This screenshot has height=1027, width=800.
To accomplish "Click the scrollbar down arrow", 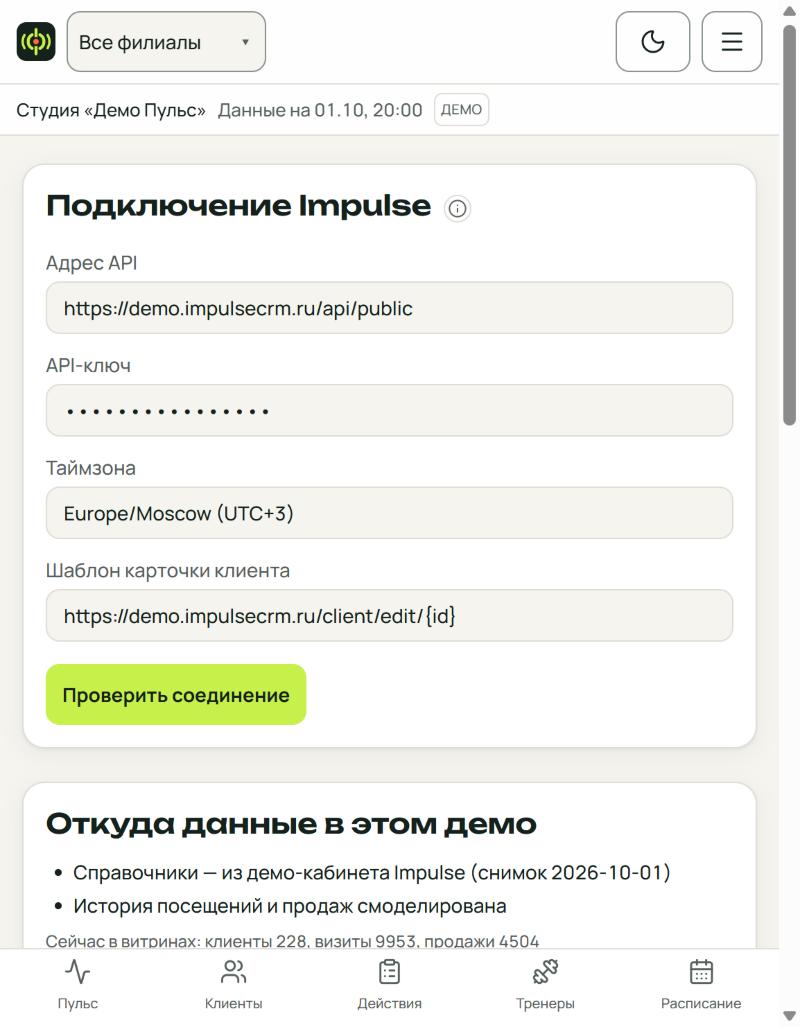I will point(790,1016).
